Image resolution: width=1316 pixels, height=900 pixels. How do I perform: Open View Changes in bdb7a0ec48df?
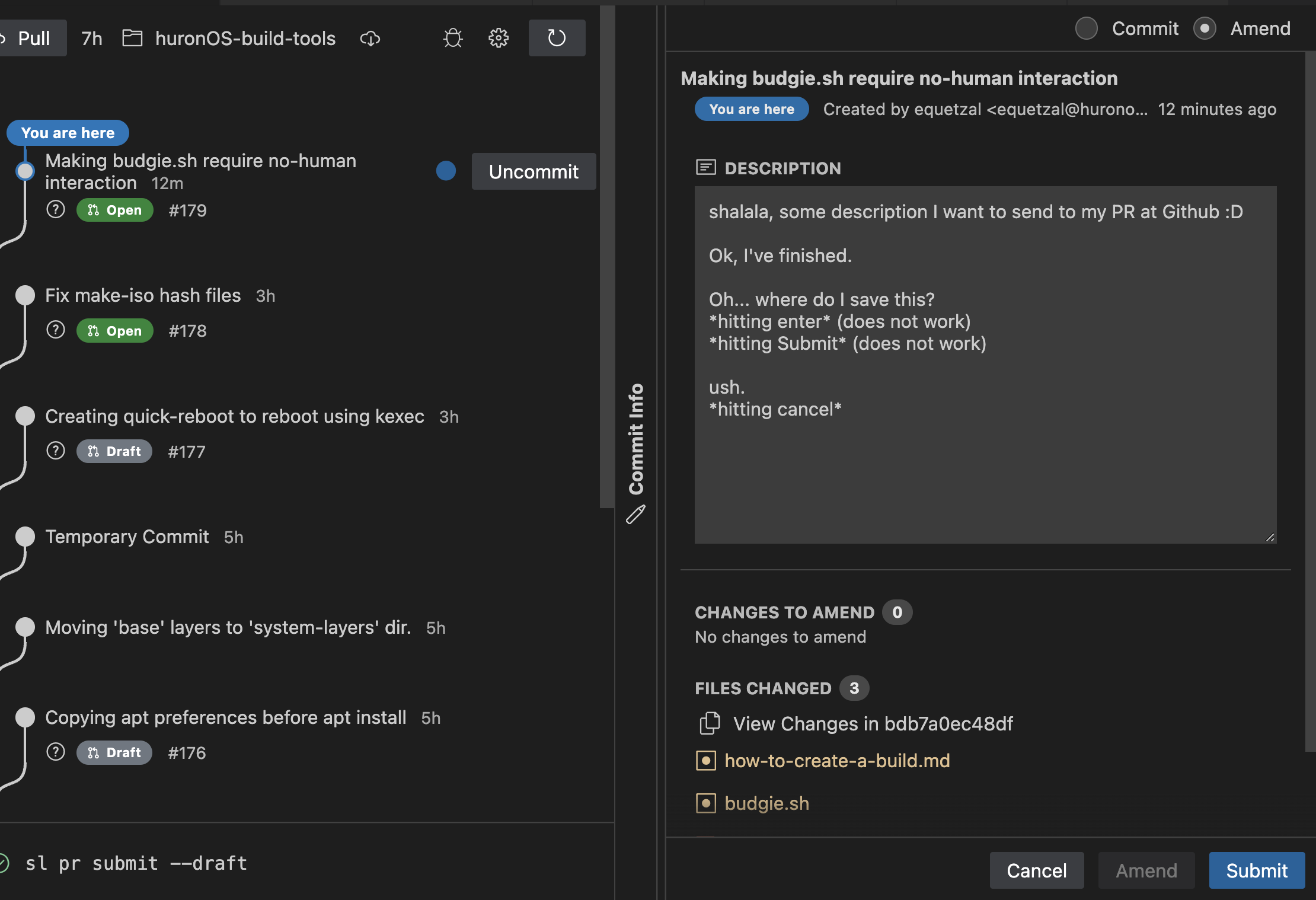click(x=873, y=723)
